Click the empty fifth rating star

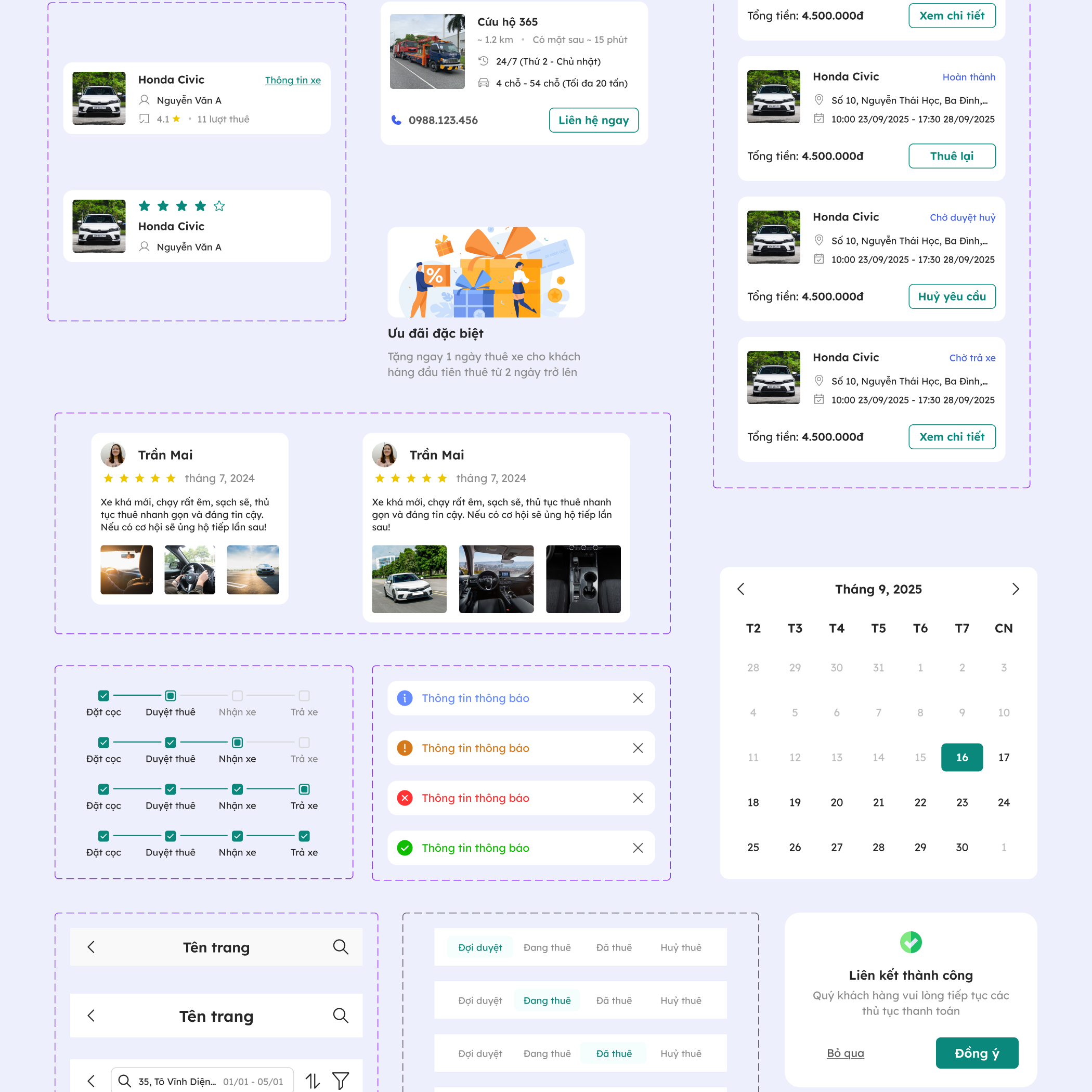pos(219,206)
